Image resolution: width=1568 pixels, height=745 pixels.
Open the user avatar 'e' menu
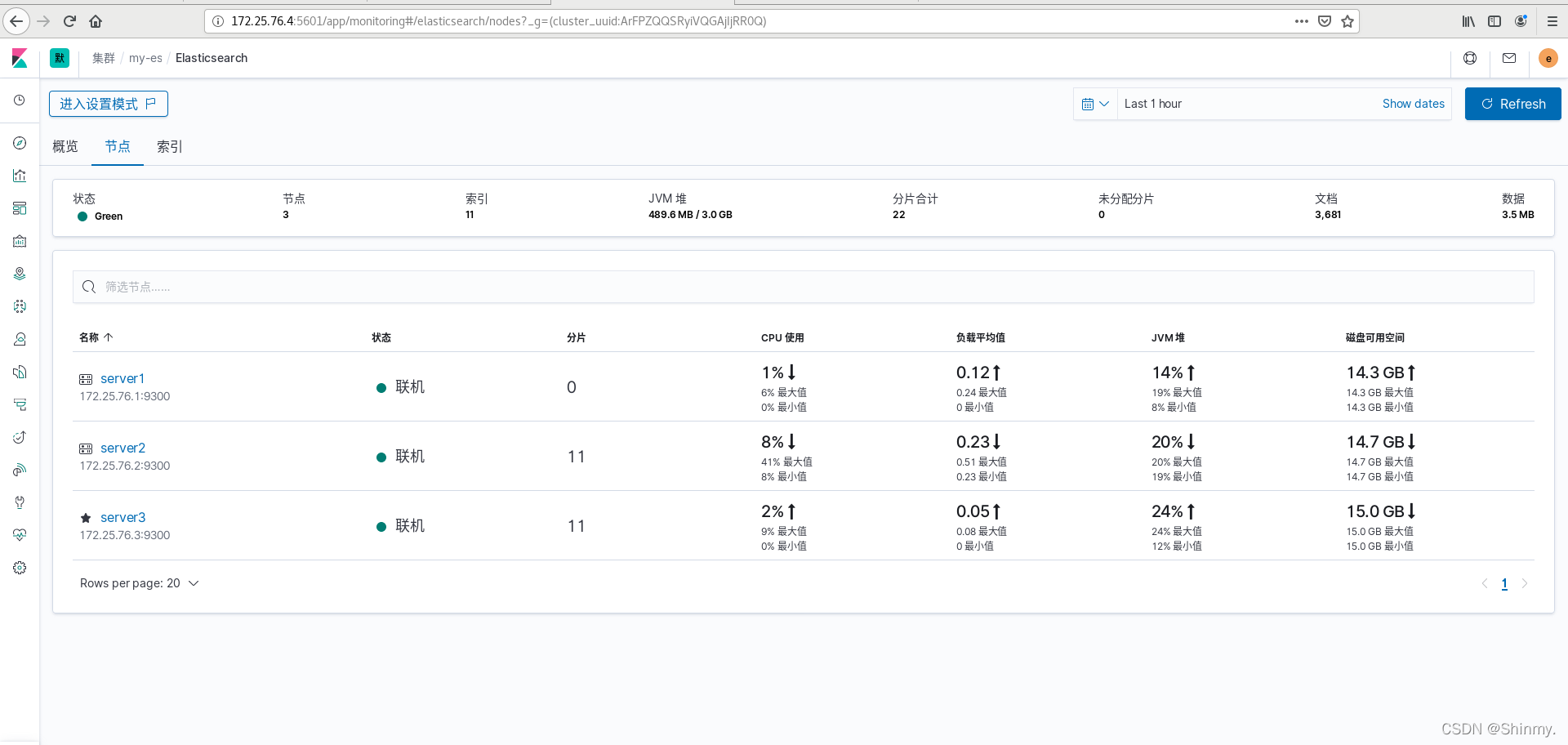click(x=1548, y=58)
